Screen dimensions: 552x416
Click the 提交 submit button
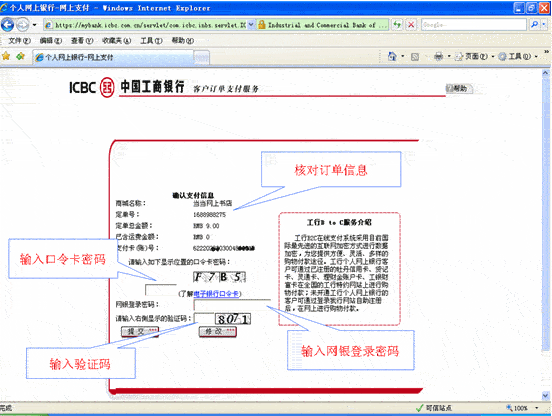point(140,332)
